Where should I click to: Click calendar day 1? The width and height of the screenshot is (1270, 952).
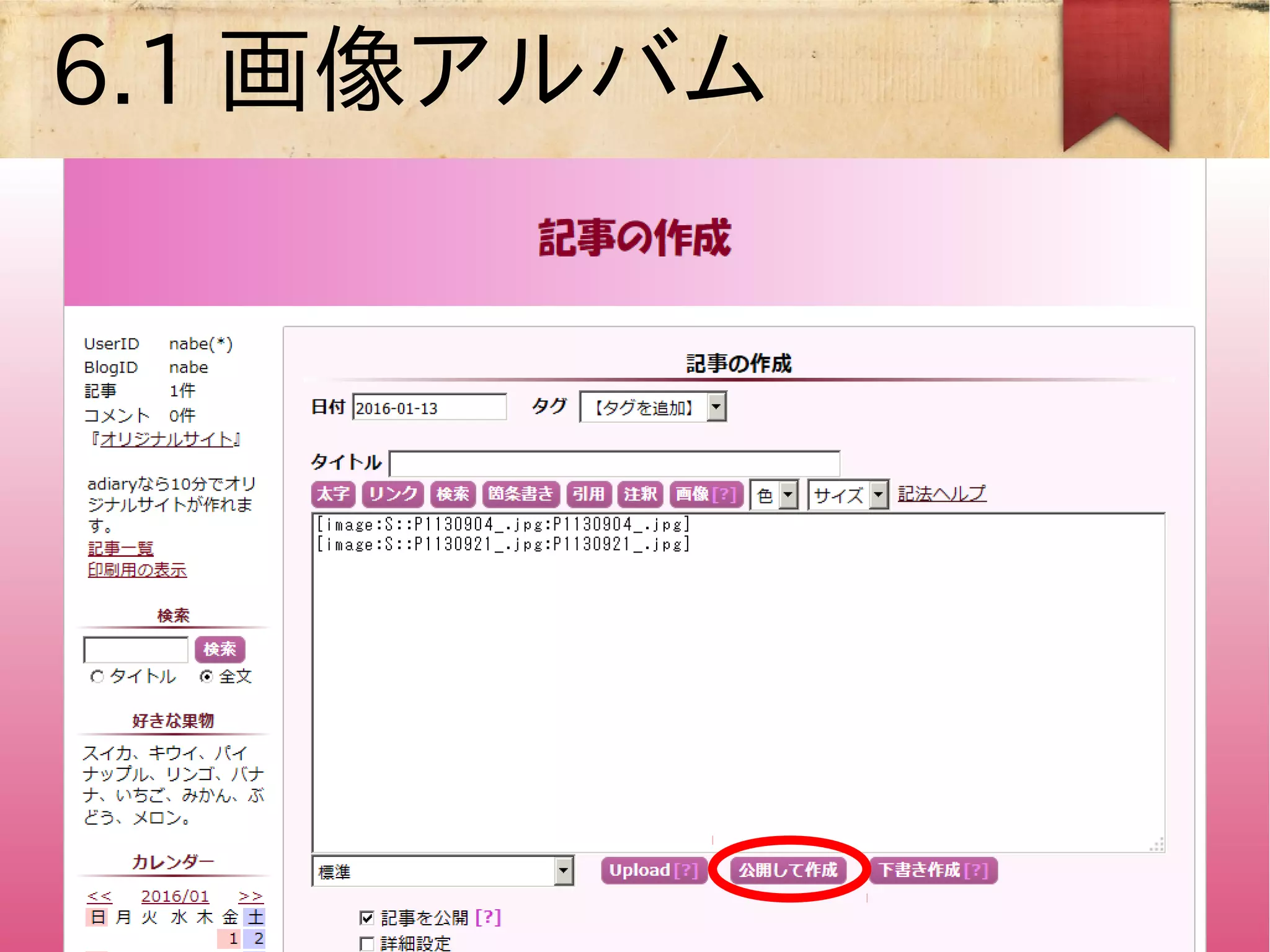[x=229, y=938]
